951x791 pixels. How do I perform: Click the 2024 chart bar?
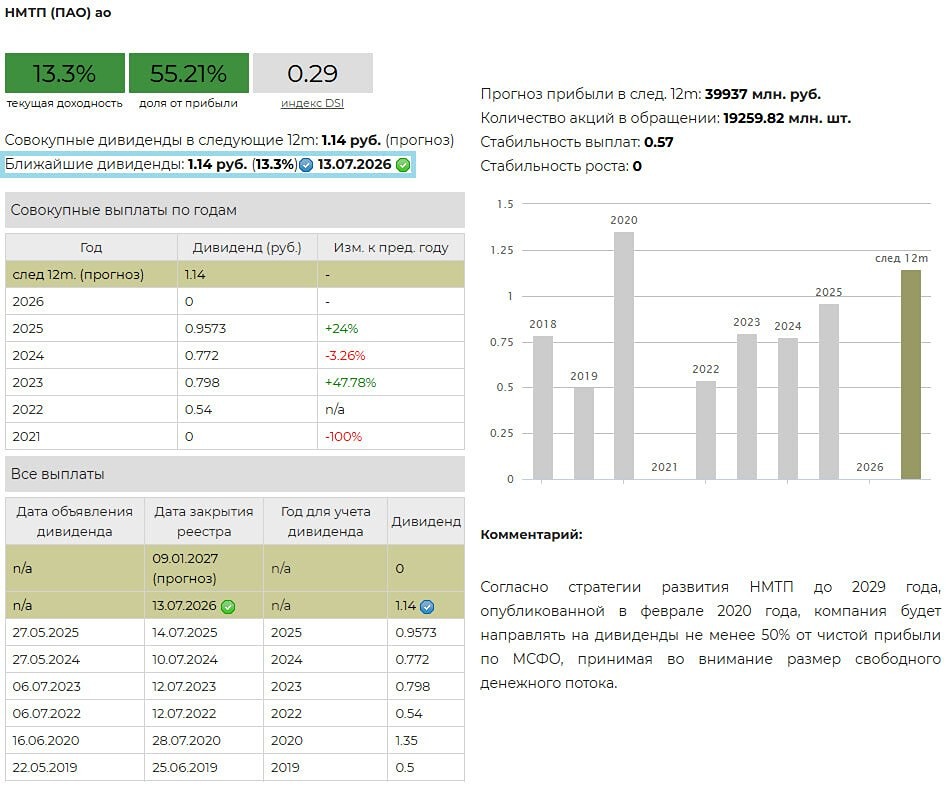tap(788, 409)
